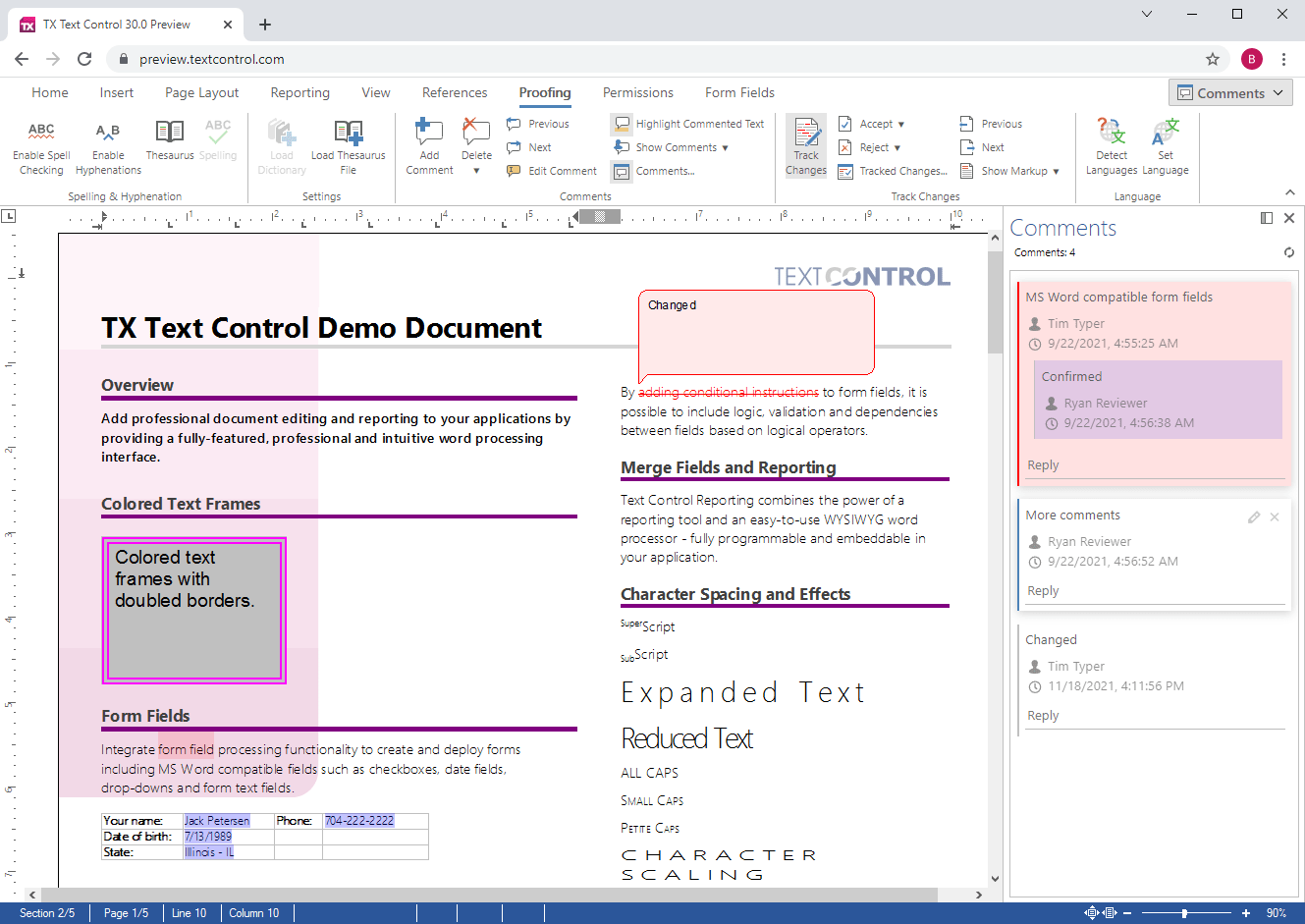
Task: Activate Track Changes
Action: 805,145
